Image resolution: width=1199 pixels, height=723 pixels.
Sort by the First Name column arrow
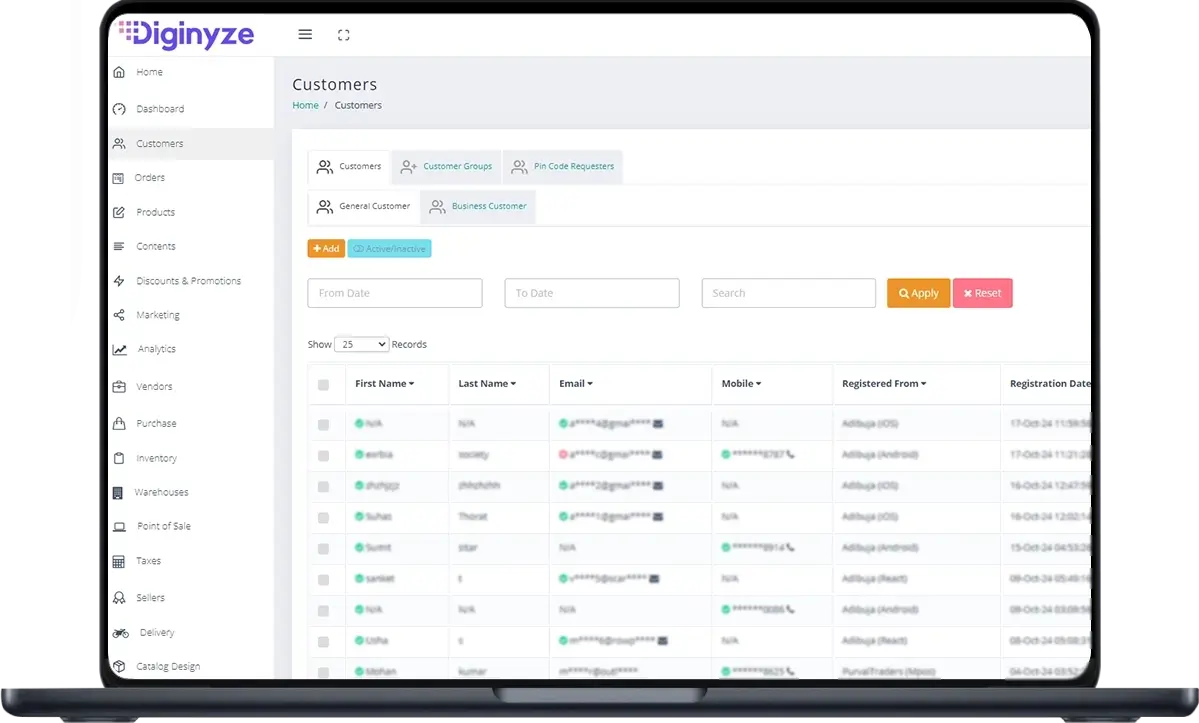[x=411, y=384]
